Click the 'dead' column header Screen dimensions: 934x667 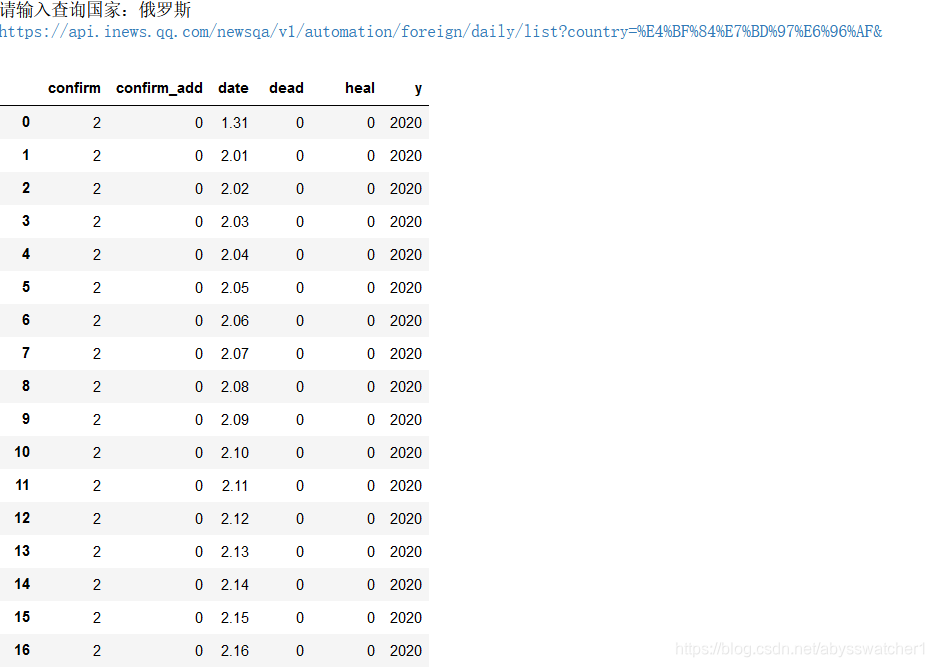click(x=287, y=88)
